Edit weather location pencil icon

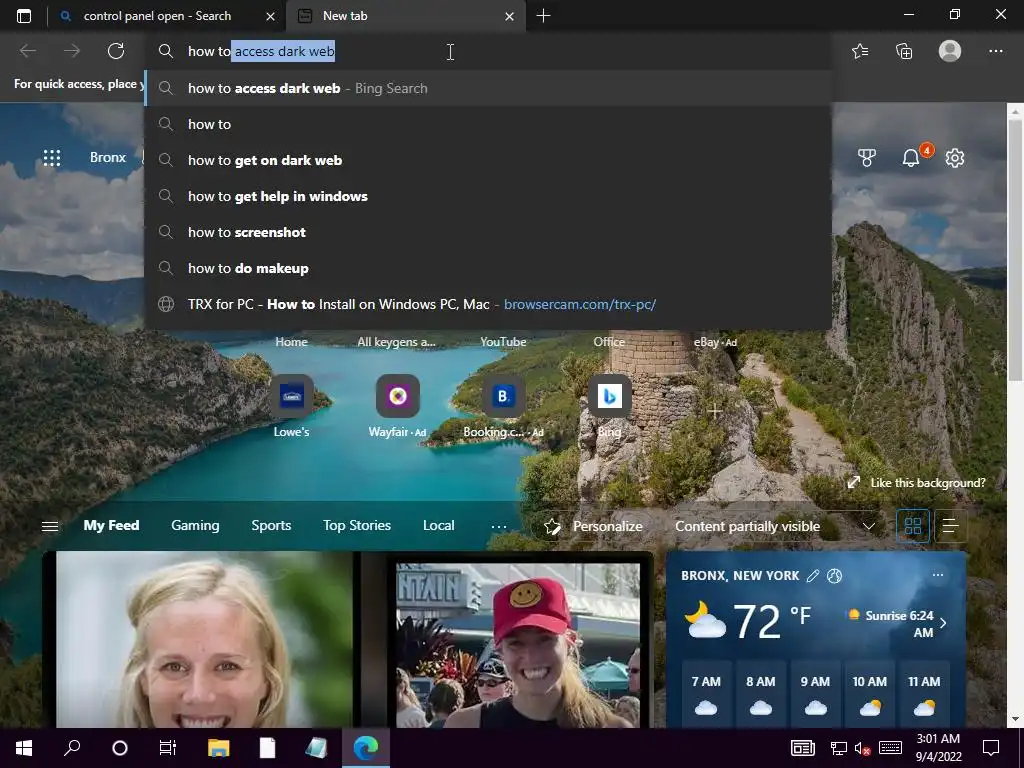[x=813, y=575]
